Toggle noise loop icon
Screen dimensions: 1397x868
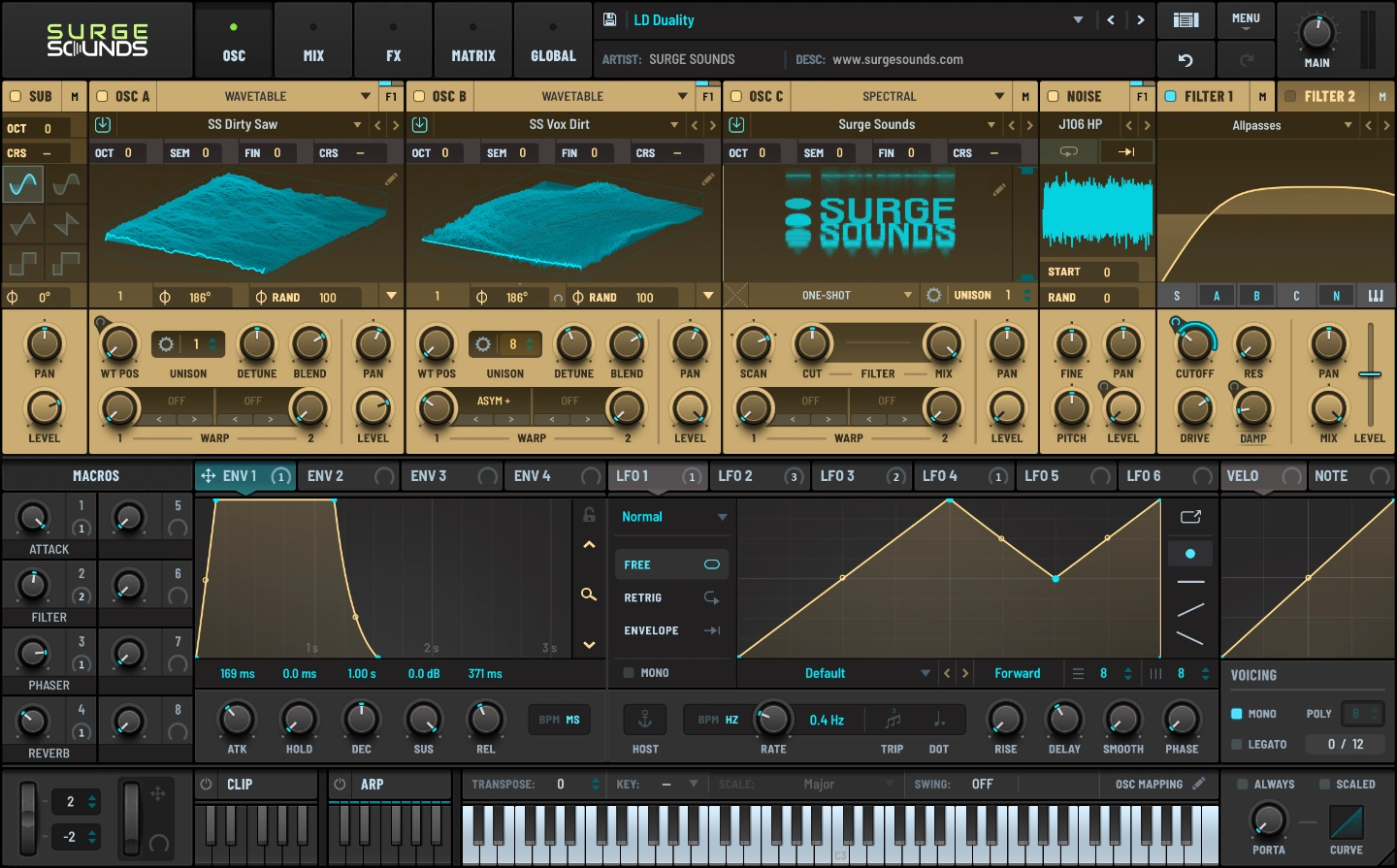tap(1068, 152)
